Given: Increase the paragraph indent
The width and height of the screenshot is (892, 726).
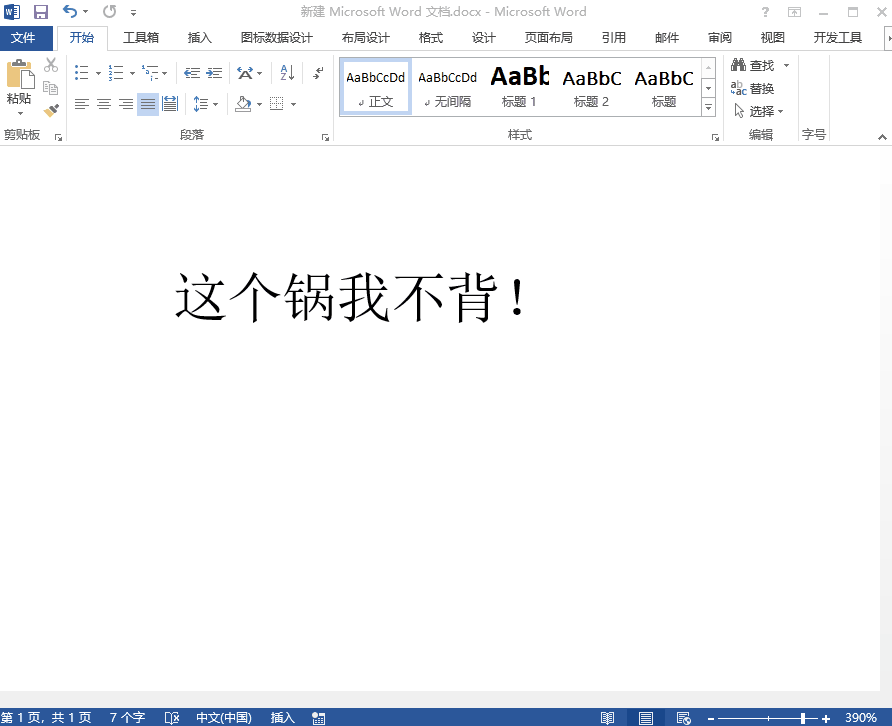Looking at the screenshot, I should pyautogui.click(x=214, y=73).
